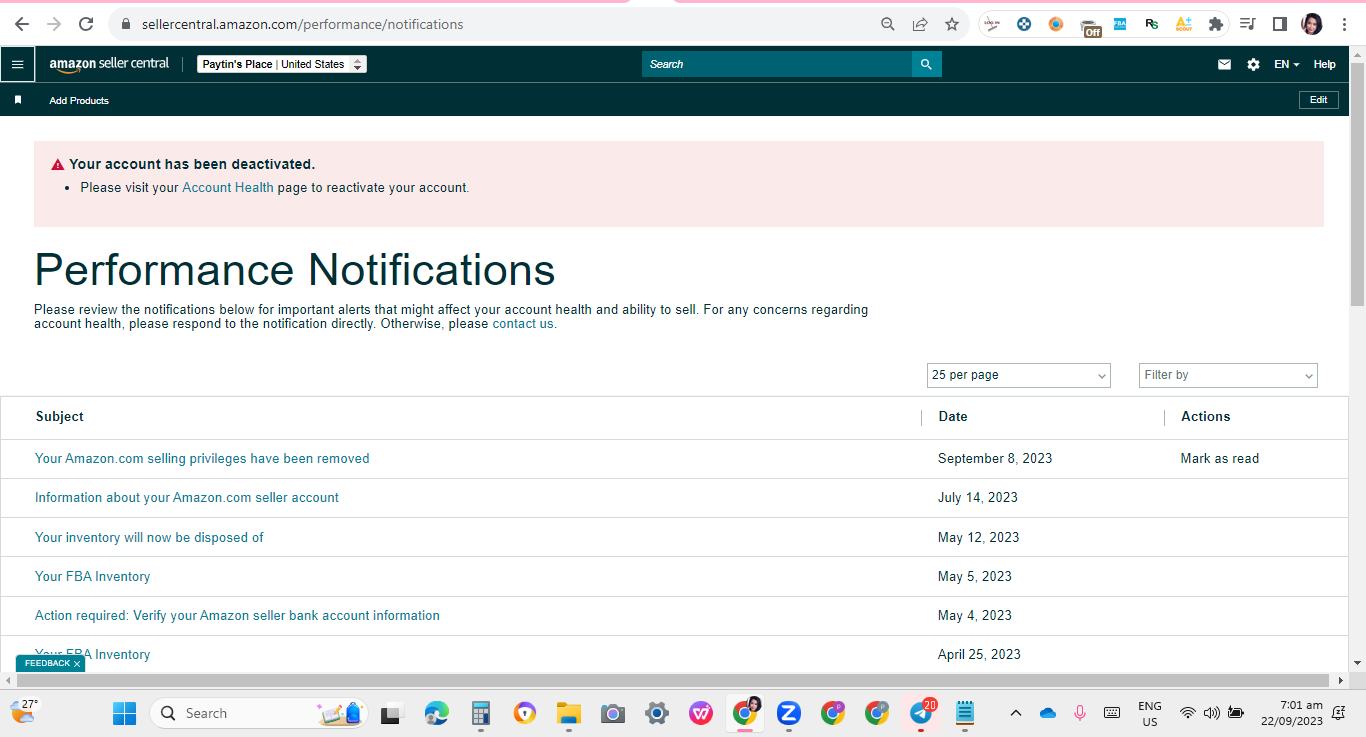Open the Account Health link
This screenshot has height=737, width=1366.
[228, 187]
